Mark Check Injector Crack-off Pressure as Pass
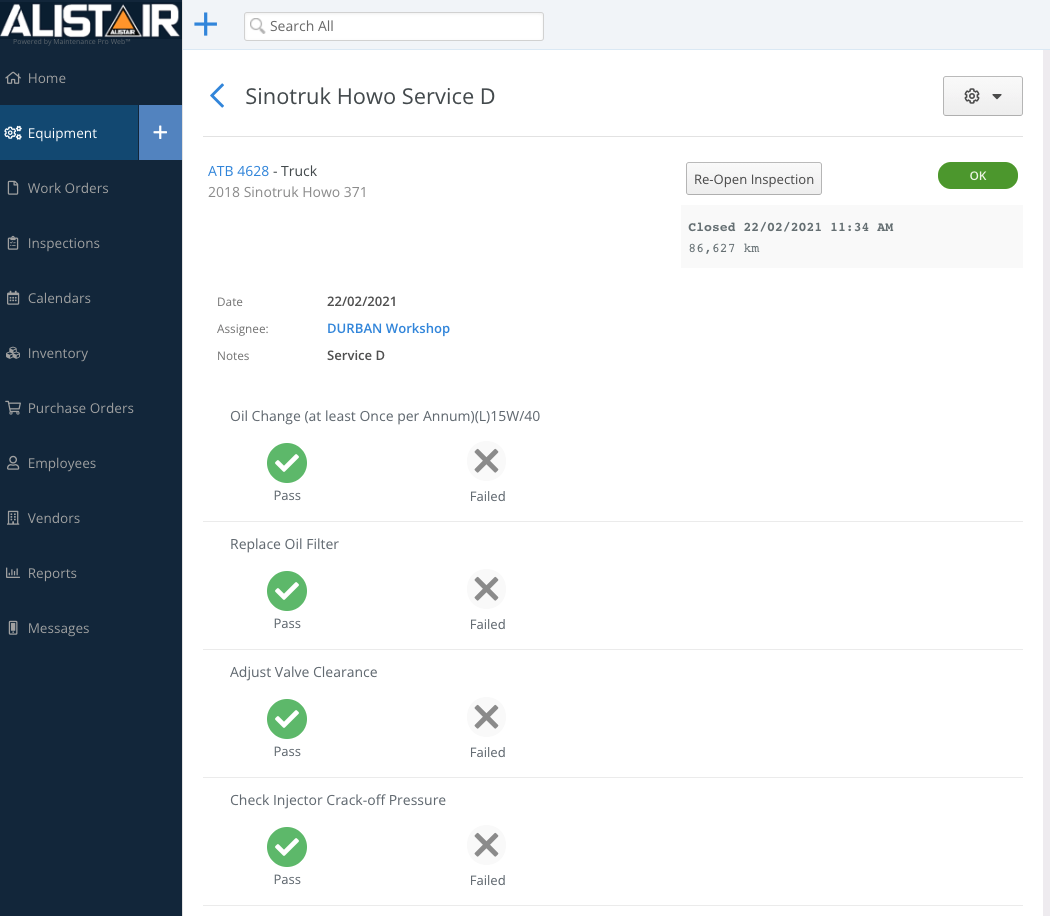The image size is (1050, 916). coord(287,846)
